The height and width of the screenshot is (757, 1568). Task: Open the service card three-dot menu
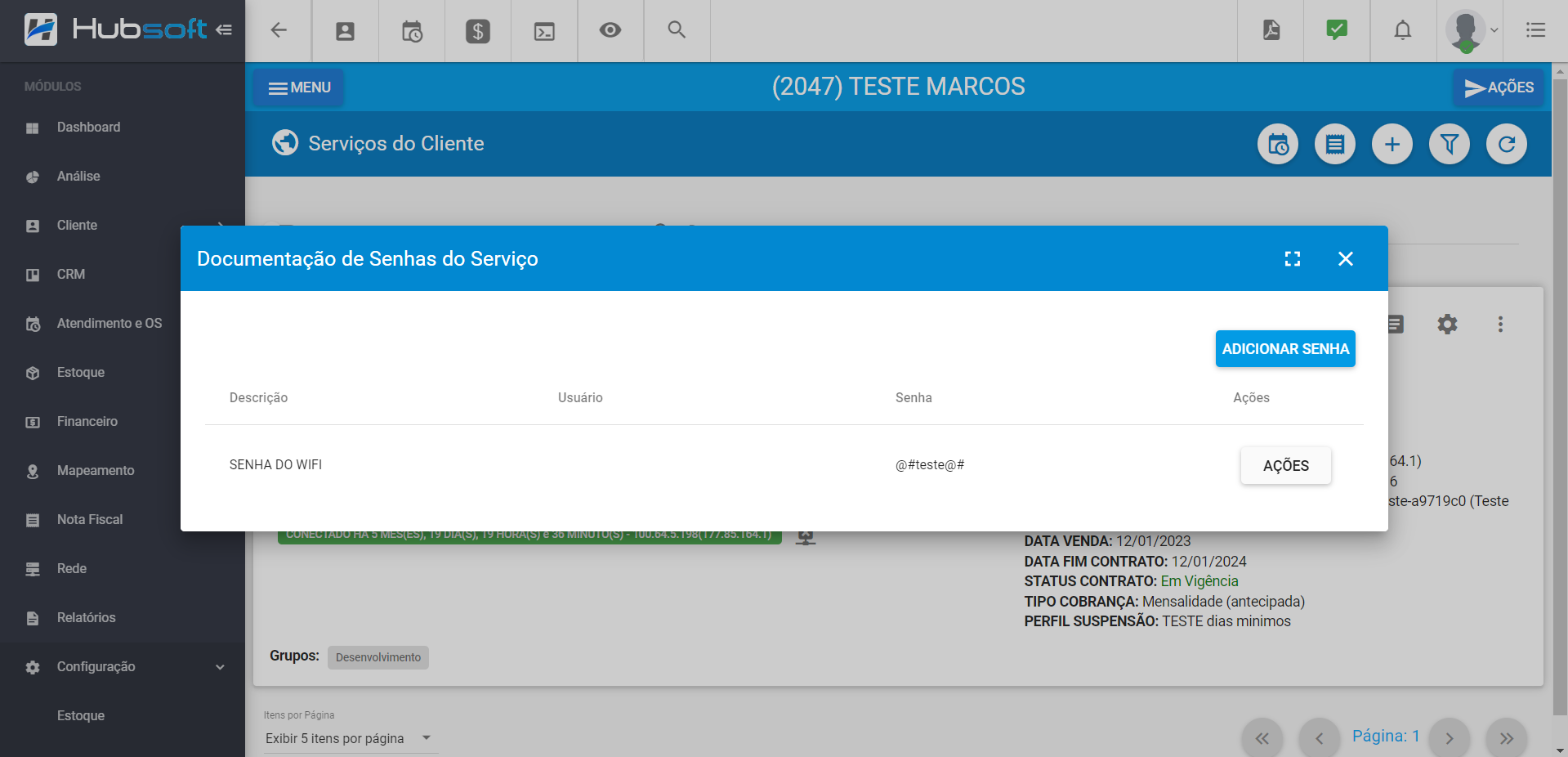(x=1500, y=325)
